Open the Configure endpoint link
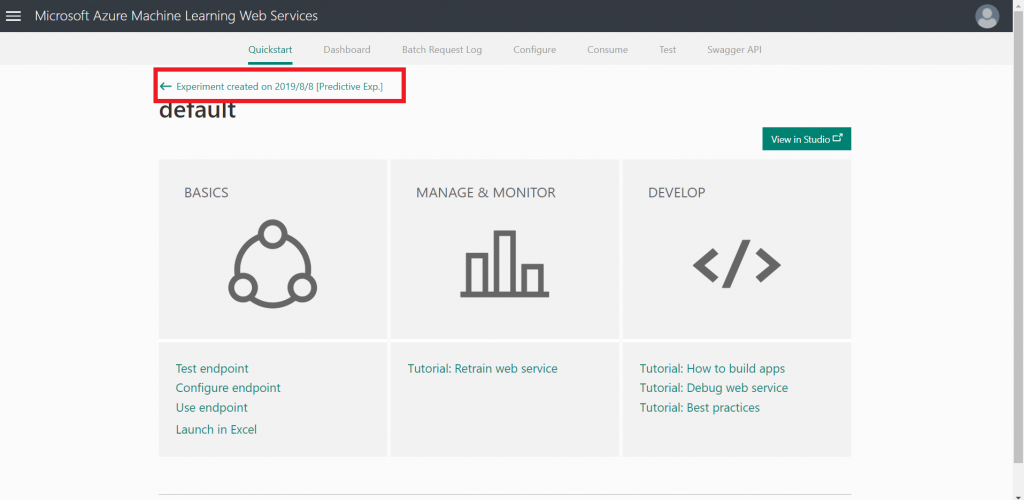This screenshot has width=1024, height=500. point(228,388)
